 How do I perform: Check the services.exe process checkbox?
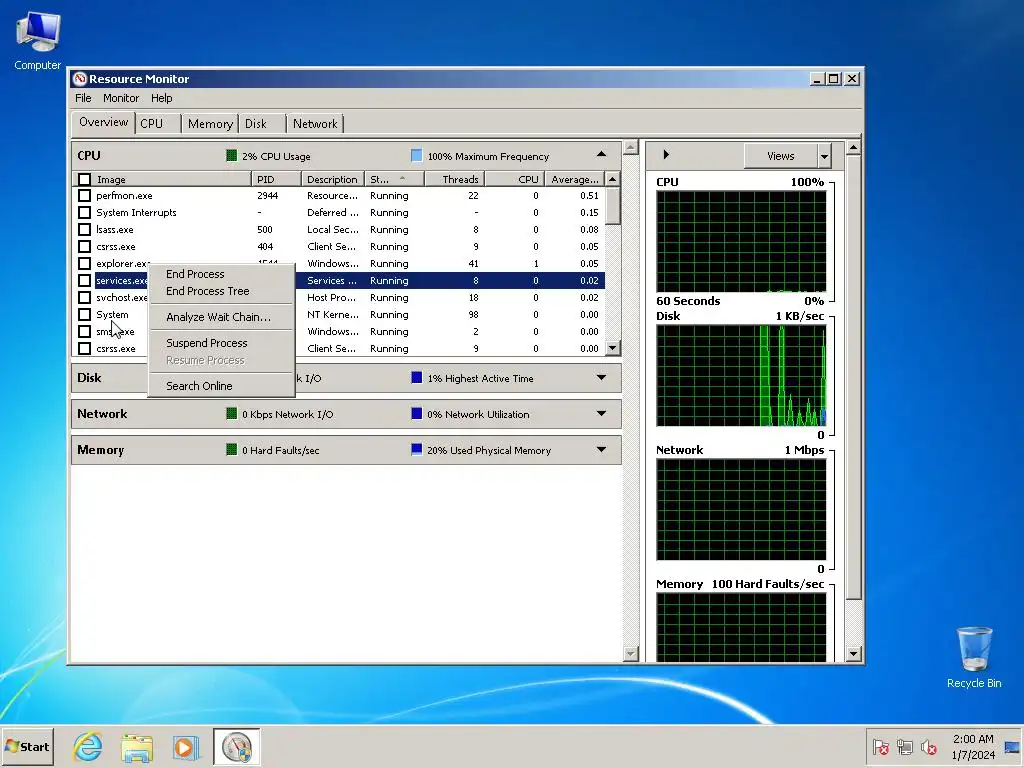coord(84,280)
